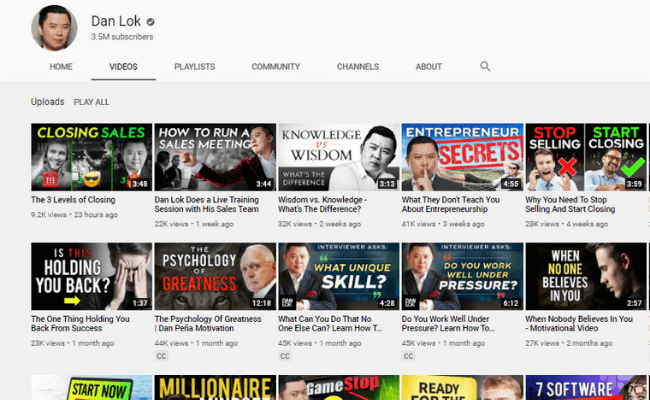Click the 3:48 duration badge

pos(140,184)
